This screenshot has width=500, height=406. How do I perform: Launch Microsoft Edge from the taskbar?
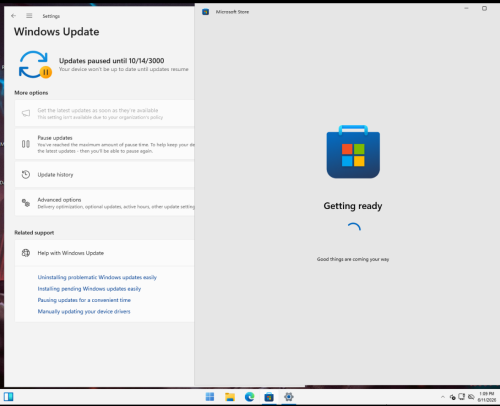[x=249, y=397]
